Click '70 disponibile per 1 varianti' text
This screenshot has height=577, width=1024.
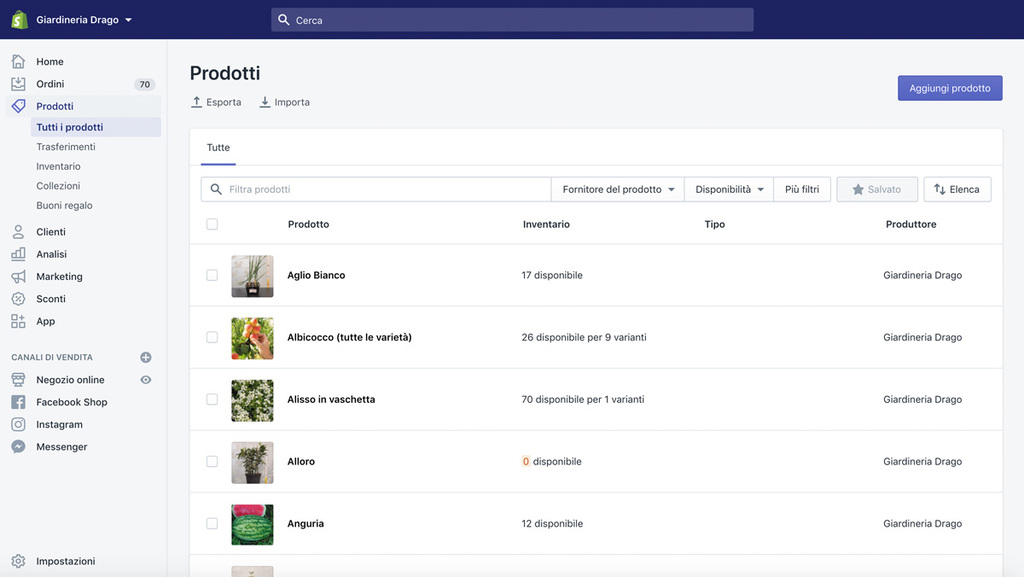[x=583, y=399]
